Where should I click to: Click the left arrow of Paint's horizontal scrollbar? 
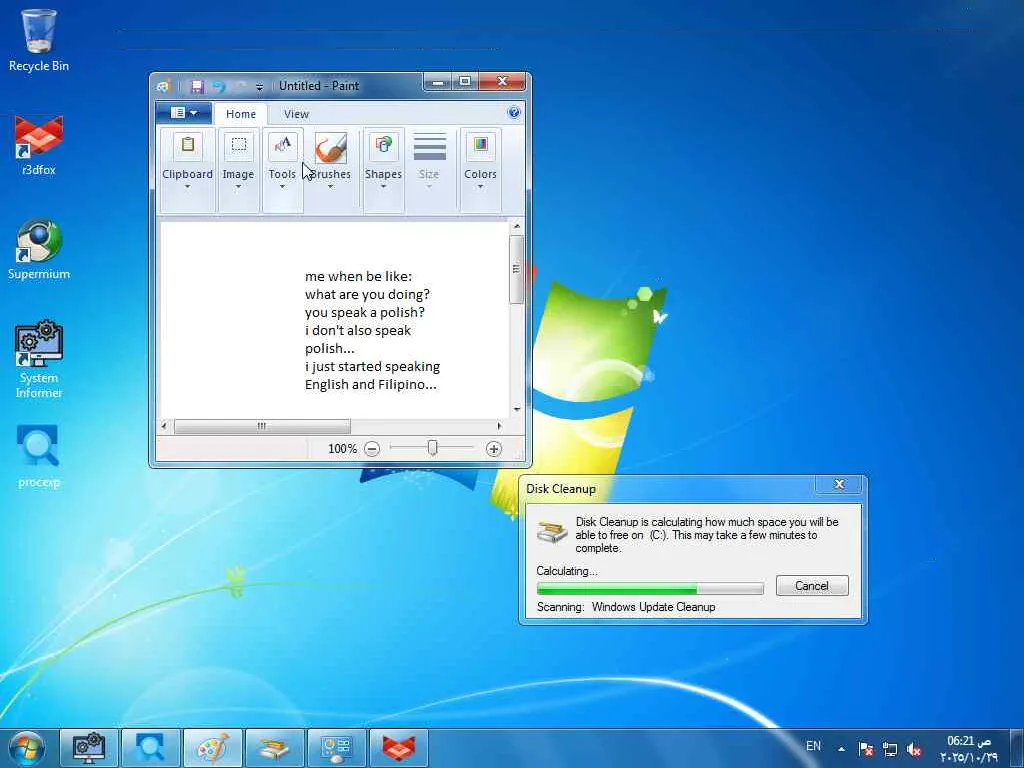pyautogui.click(x=164, y=426)
